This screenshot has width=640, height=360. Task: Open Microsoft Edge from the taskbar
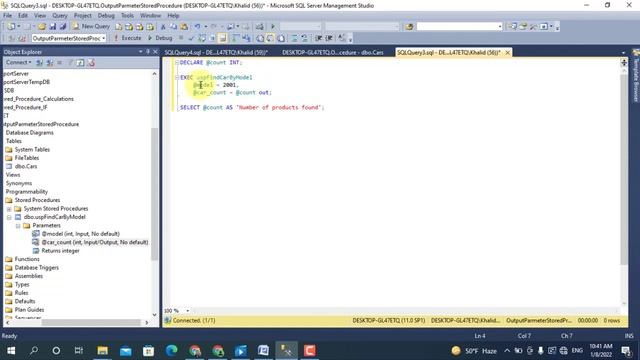(171, 351)
